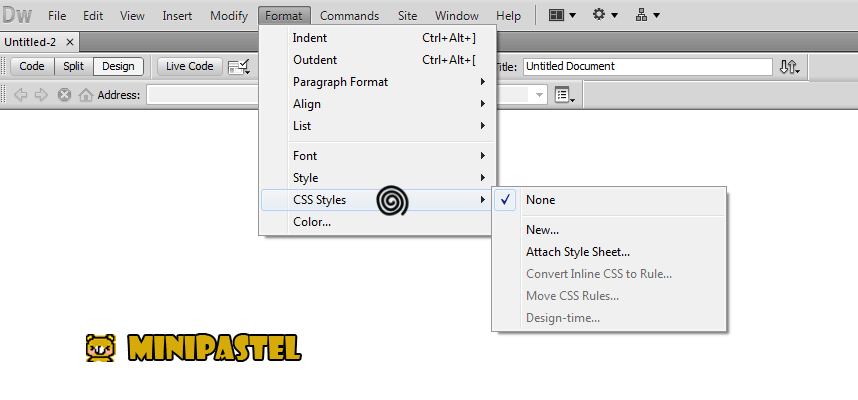The image size is (858, 400).
Task: Expand the List submenu
Action: point(378,126)
